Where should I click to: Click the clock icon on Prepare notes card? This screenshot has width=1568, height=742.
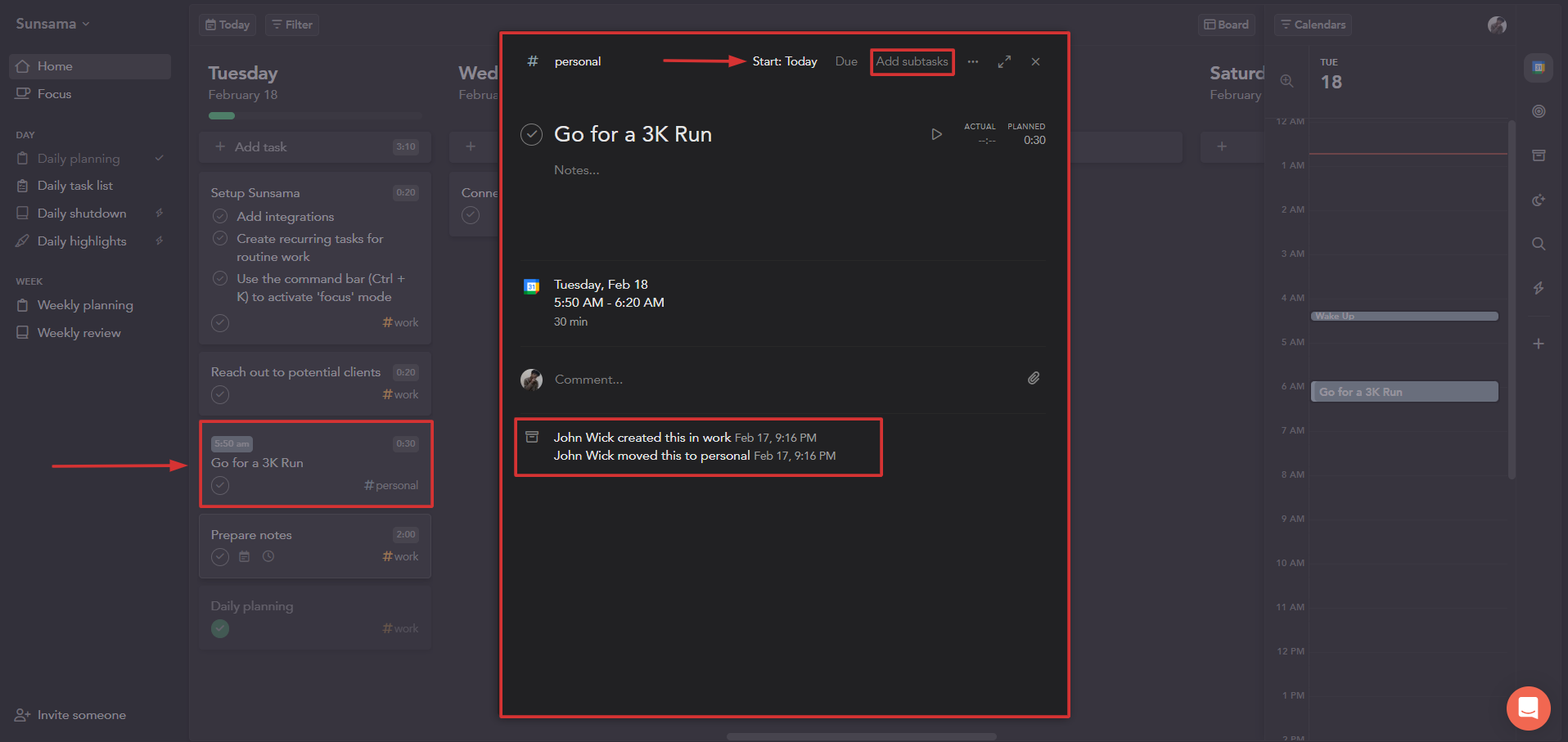[x=268, y=556]
